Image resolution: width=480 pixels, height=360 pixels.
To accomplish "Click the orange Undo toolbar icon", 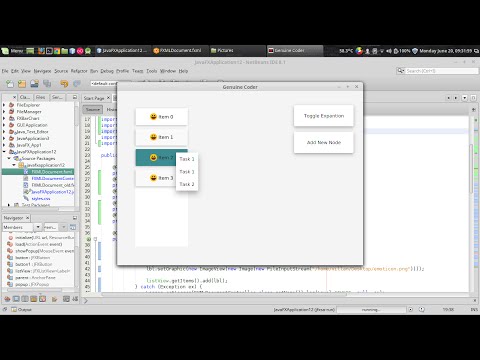I will coord(64,84).
